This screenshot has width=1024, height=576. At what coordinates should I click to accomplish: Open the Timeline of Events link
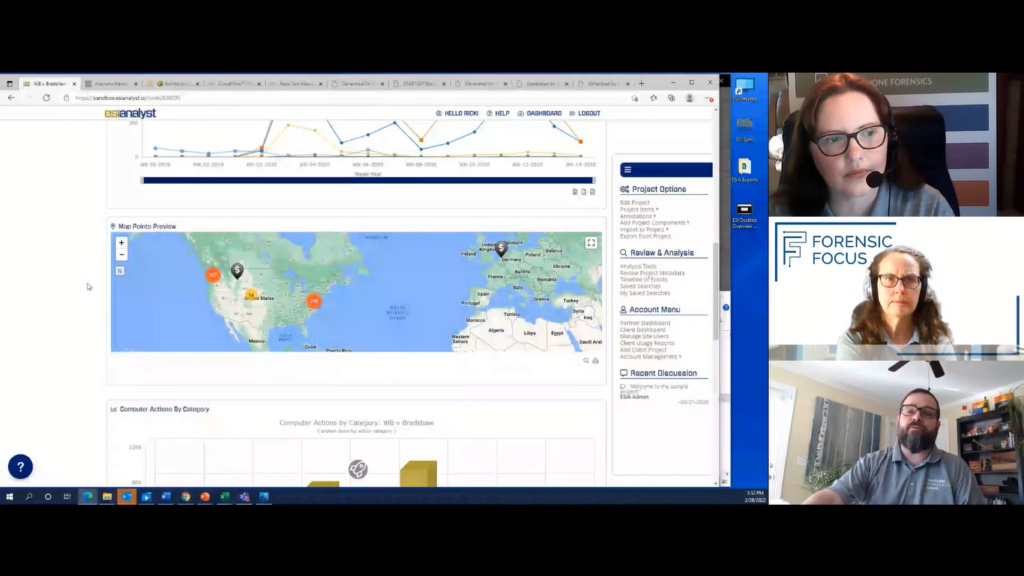pyautogui.click(x=643, y=280)
